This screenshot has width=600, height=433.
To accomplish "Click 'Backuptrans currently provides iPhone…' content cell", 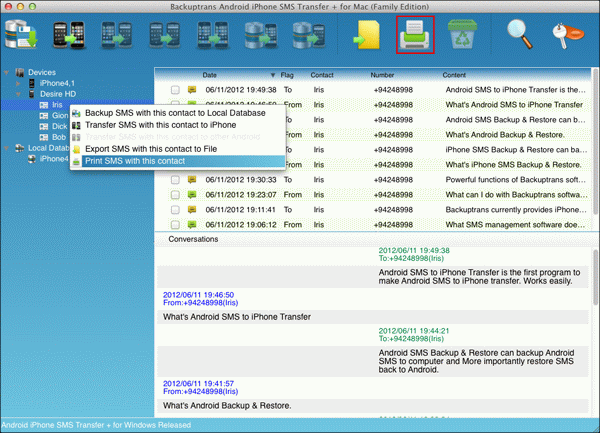I will coord(516,210).
